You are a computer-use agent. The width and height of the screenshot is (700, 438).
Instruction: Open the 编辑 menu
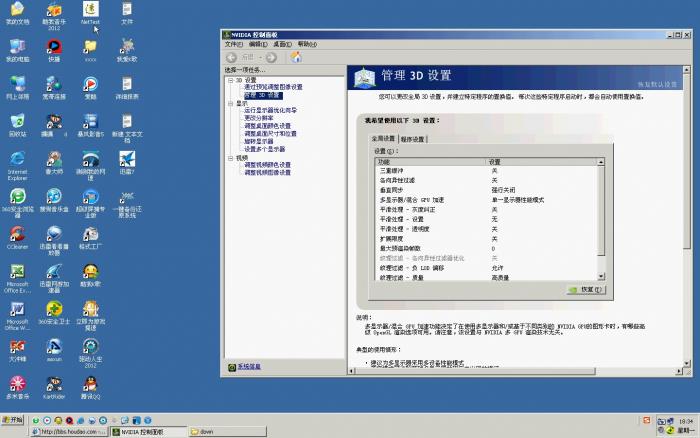click(x=258, y=44)
